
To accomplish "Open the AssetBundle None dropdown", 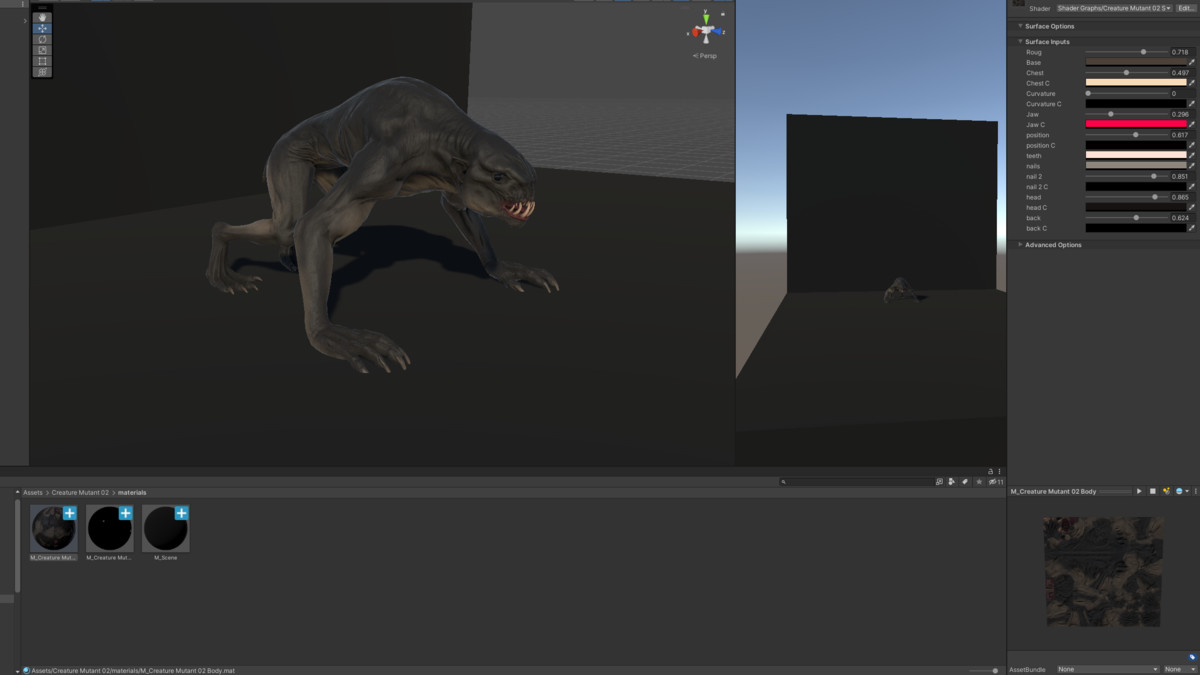I will point(1107,669).
